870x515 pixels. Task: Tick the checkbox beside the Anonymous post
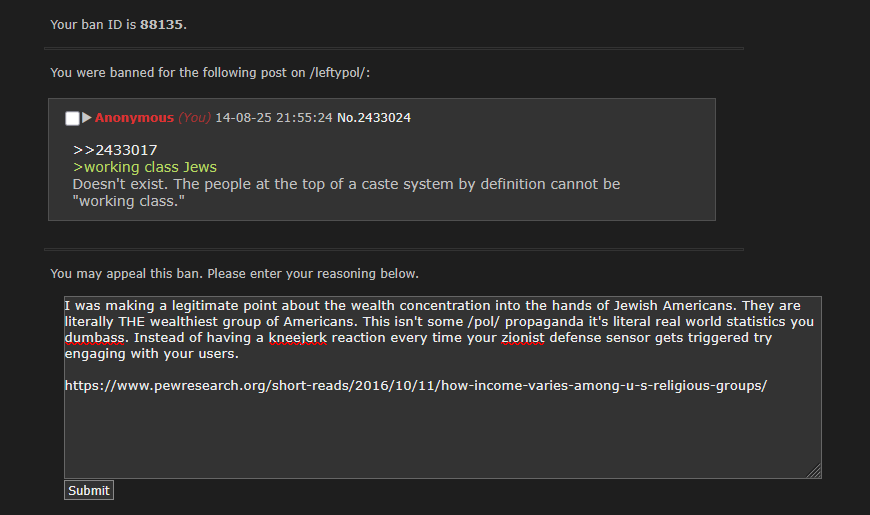point(72,118)
